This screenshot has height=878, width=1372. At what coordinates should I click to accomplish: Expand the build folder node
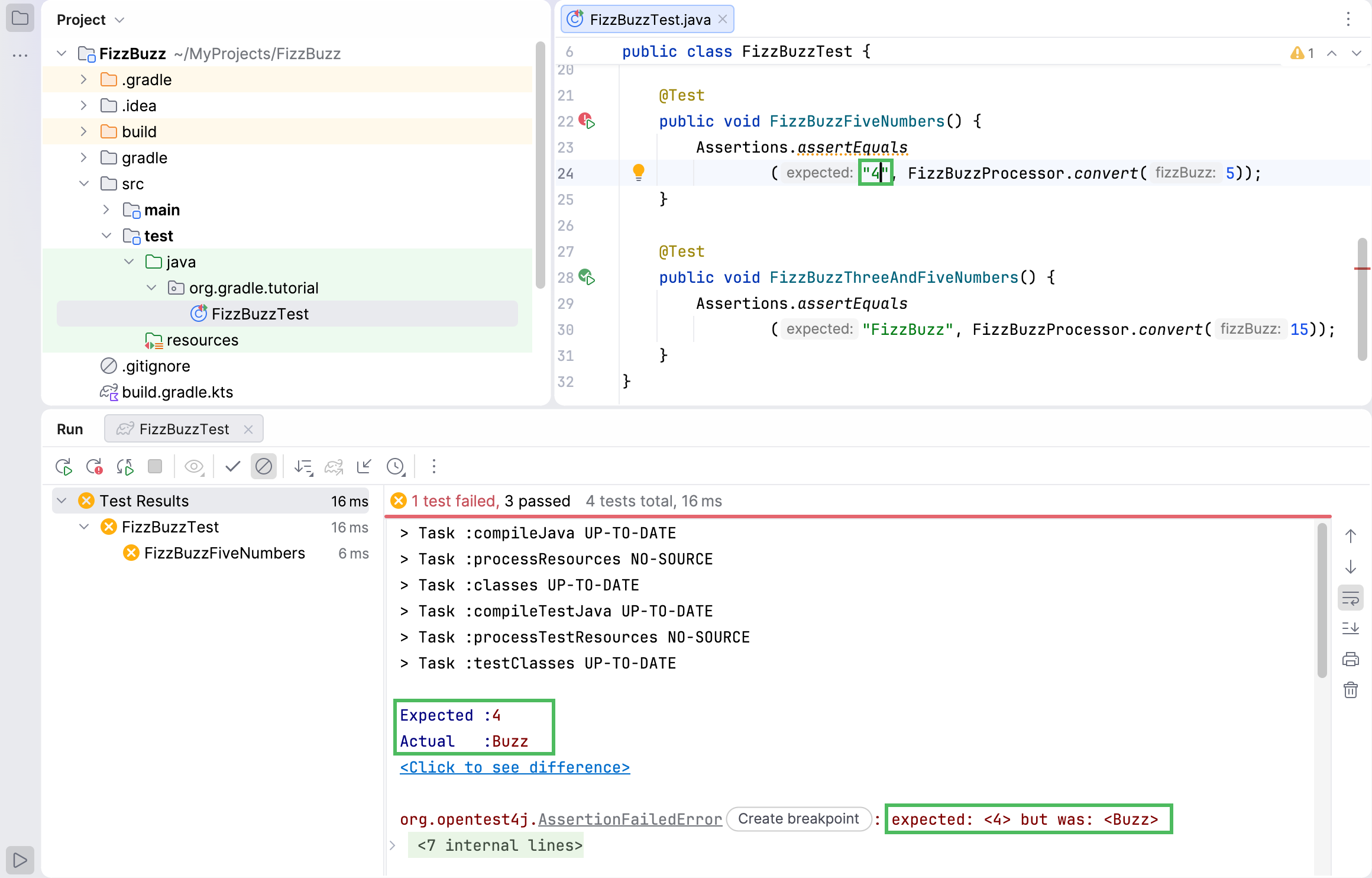[x=83, y=131]
